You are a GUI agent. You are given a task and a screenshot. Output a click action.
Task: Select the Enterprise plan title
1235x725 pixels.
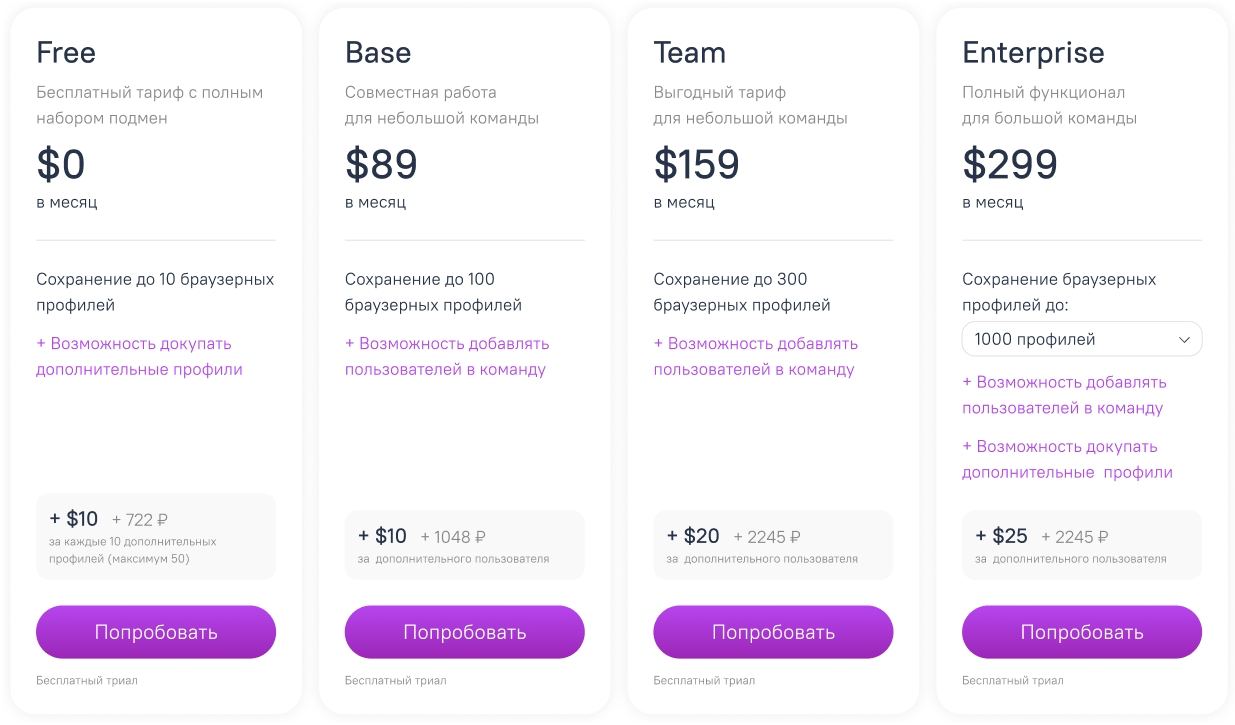click(x=1033, y=53)
